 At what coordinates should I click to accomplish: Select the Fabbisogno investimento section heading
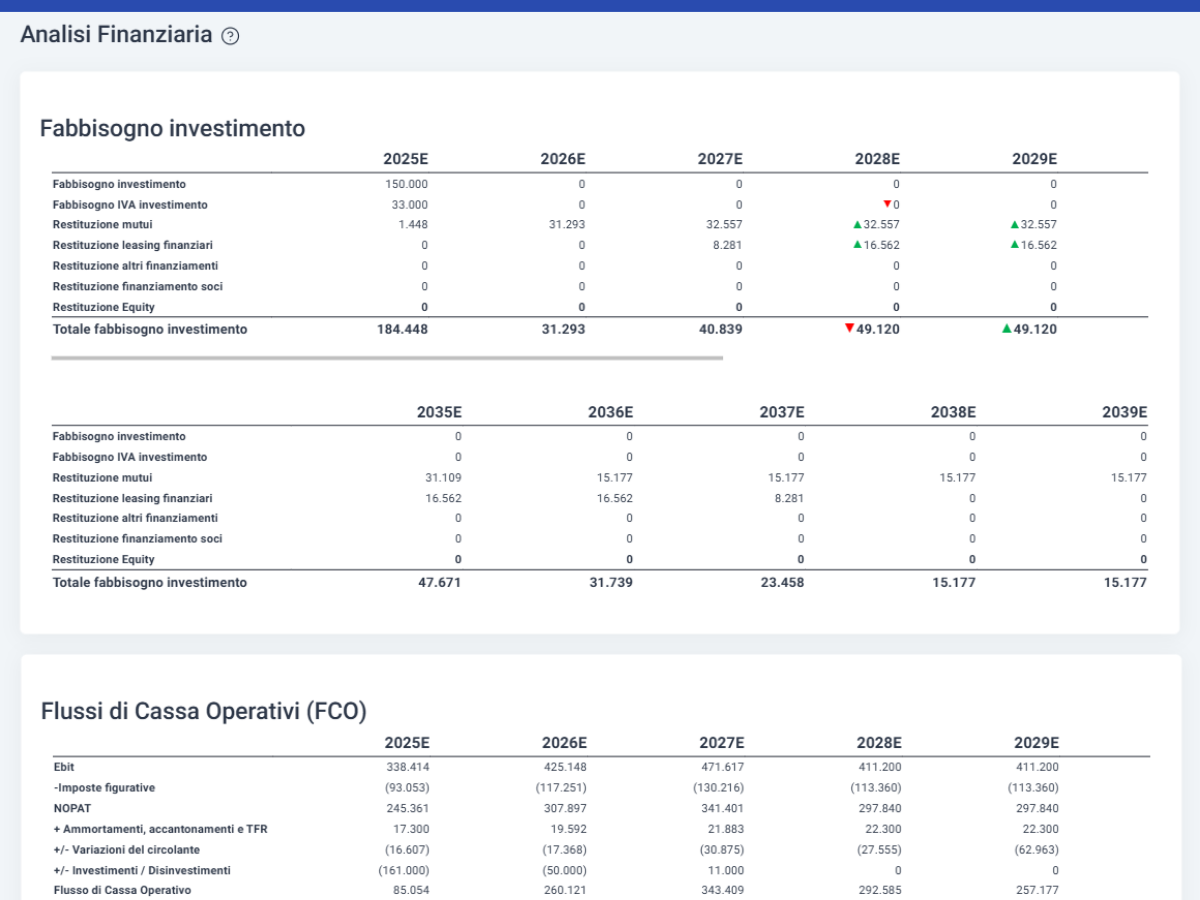pyautogui.click(x=172, y=128)
